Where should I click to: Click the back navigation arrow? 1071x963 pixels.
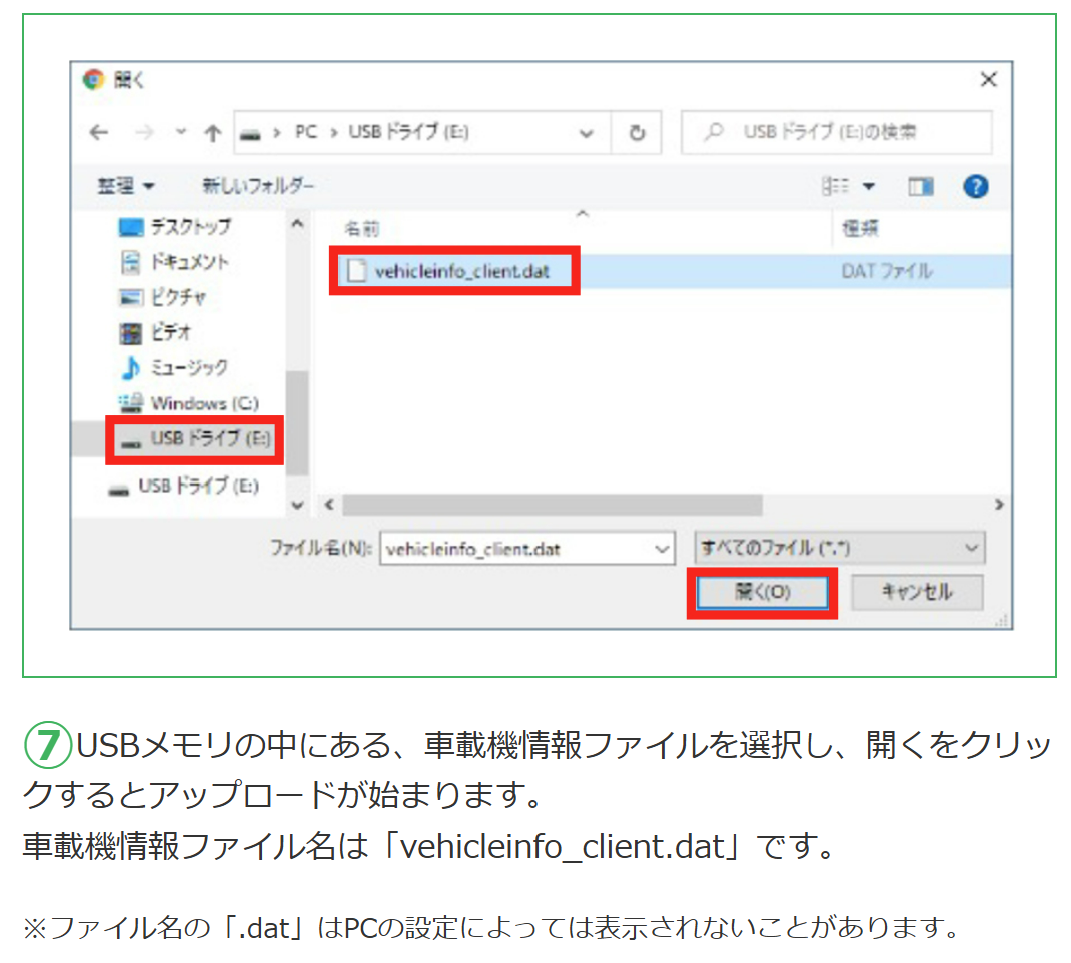pyautogui.click(x=98, y=133)
